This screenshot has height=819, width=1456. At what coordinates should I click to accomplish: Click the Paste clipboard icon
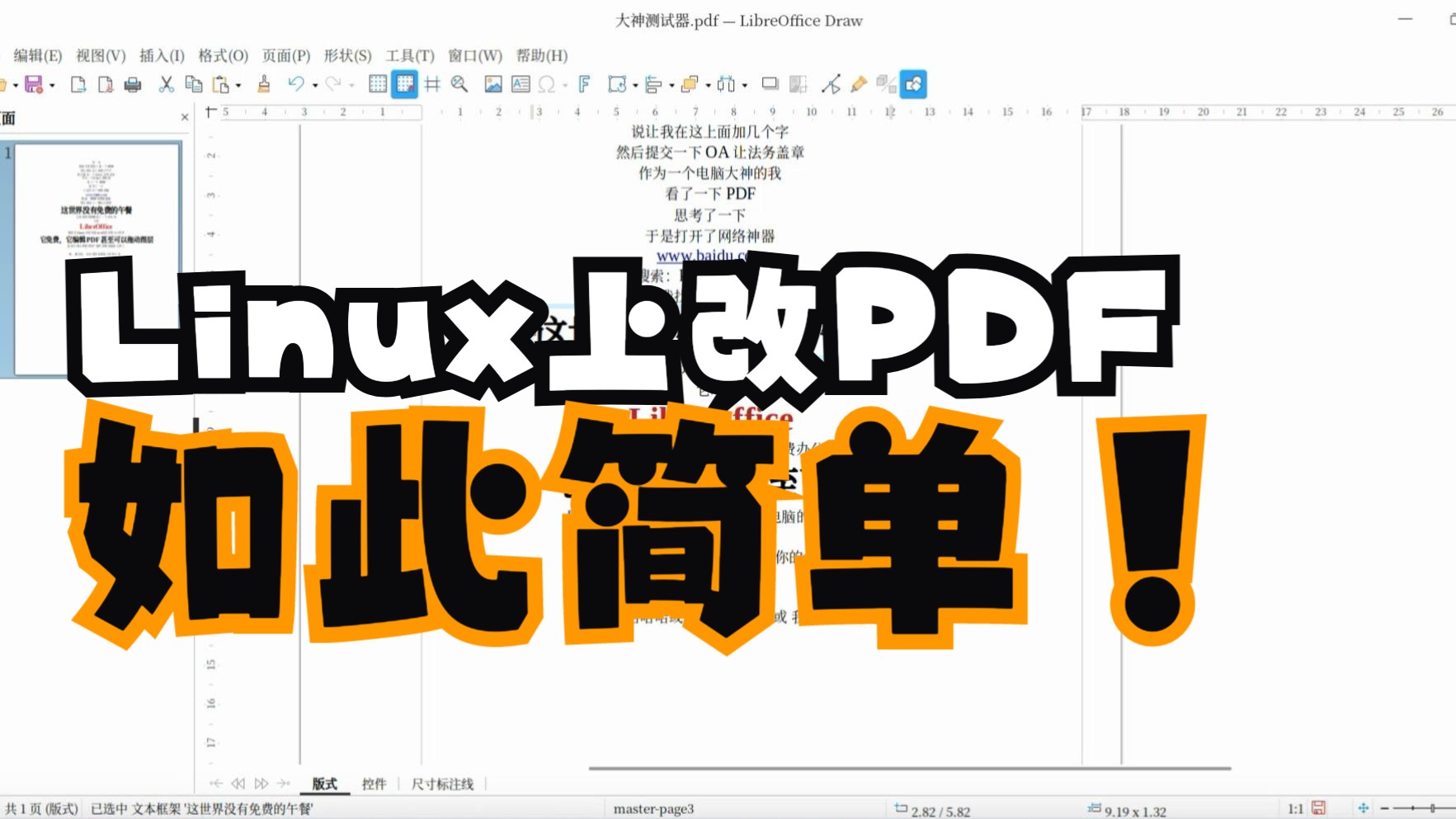pos(220,84)
